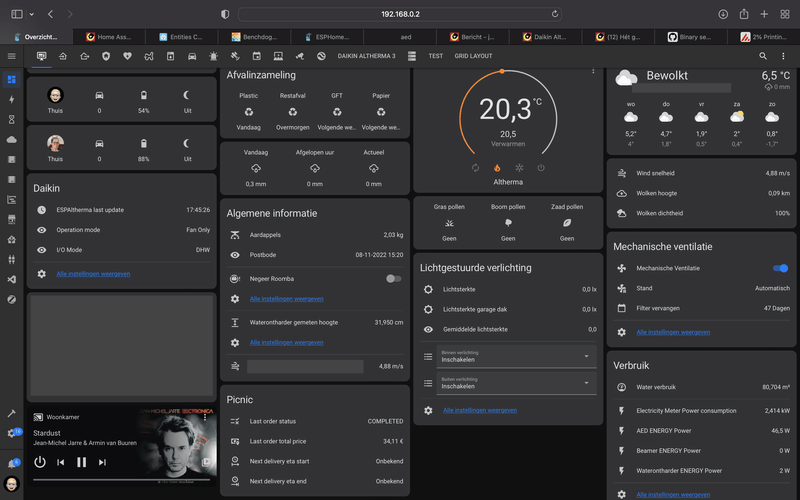Open Binnen verlichting dropdown
The width and height of the screenshot is (800, 500).
[x=515, y=356]
